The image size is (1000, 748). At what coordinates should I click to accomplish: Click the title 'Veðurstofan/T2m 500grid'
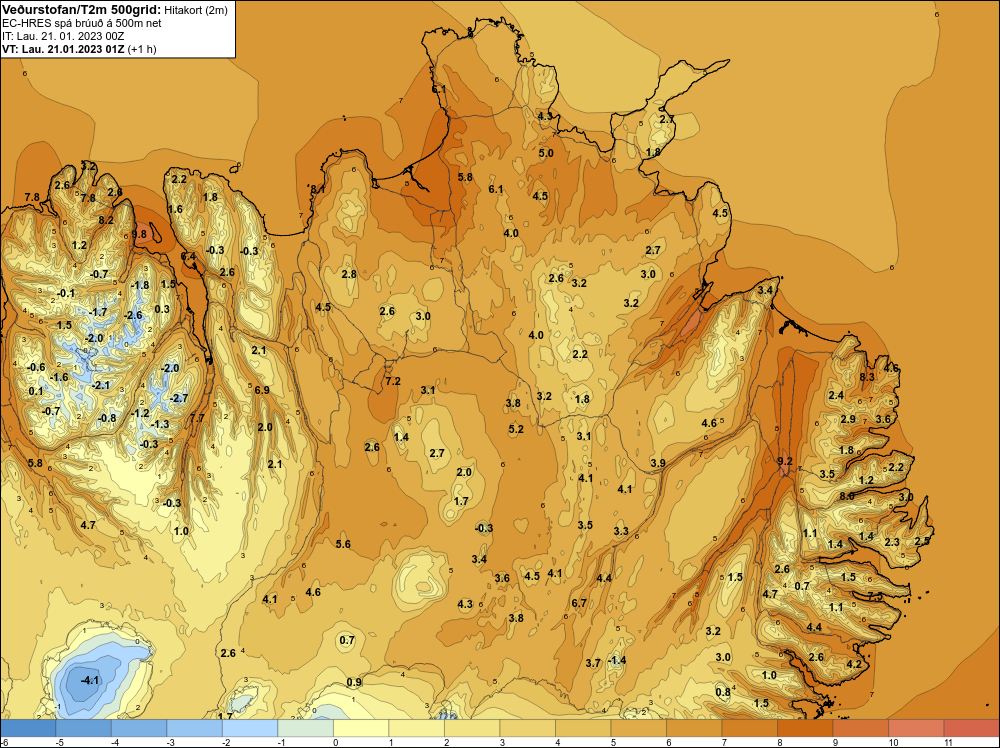[x=81, y=10]
